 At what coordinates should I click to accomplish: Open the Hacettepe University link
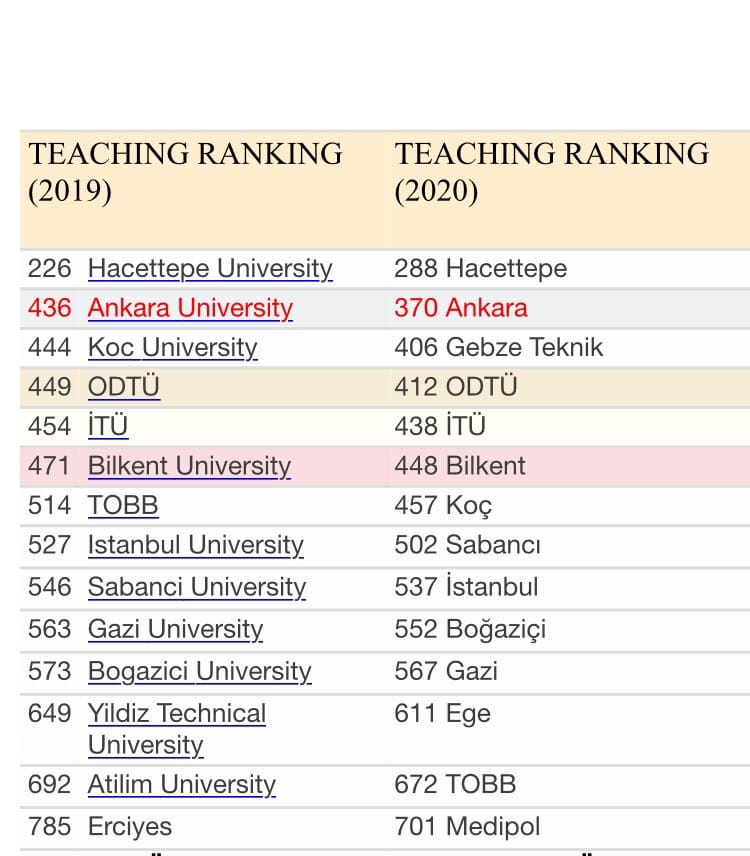tap(210, 269)
